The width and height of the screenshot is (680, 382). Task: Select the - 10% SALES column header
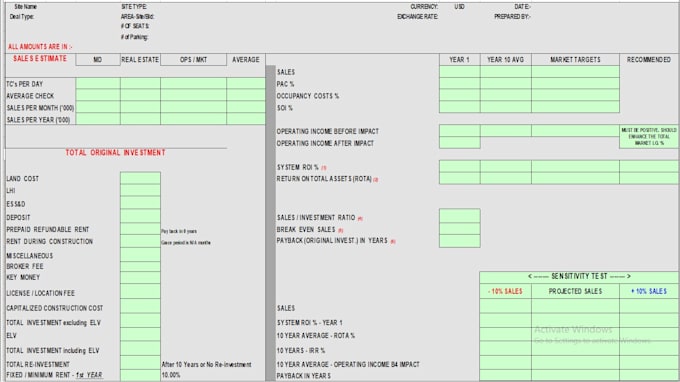[506, 291]
